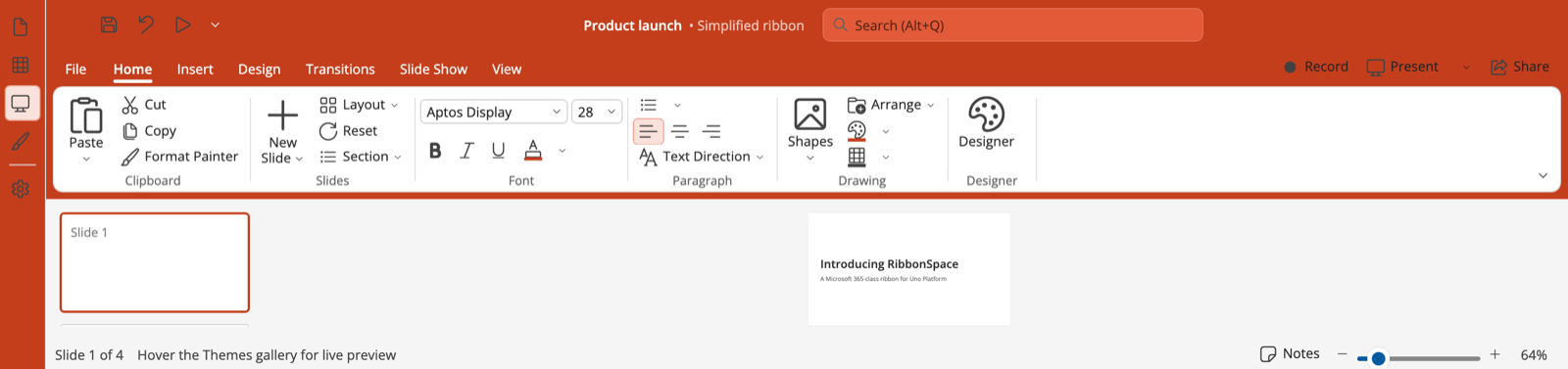Switch to the Transitions tab

[340, 69]
